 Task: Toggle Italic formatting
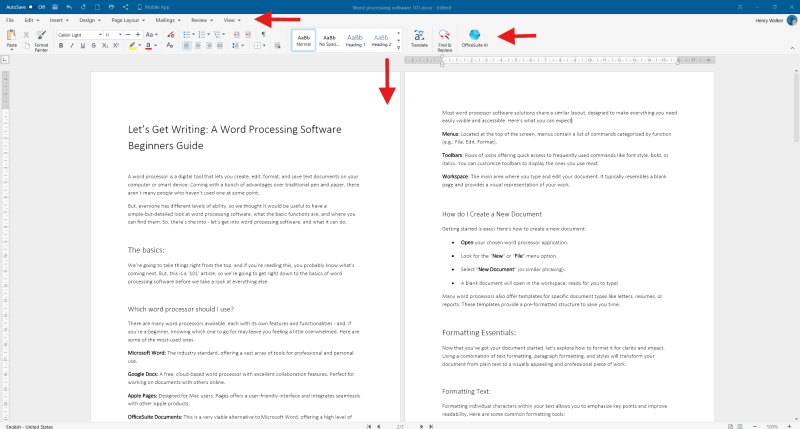click(73, 45)
